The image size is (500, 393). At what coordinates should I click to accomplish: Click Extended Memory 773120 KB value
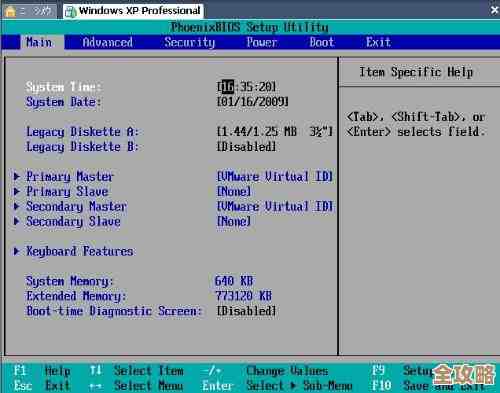click(243, 296)
